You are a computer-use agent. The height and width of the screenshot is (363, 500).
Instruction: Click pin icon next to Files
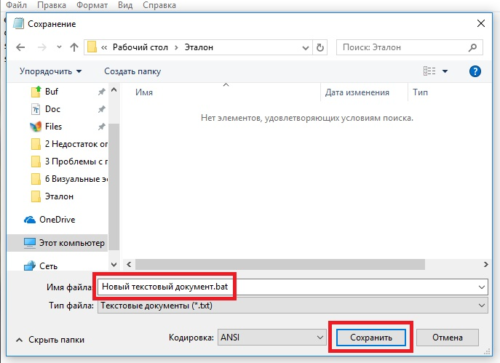101,127
